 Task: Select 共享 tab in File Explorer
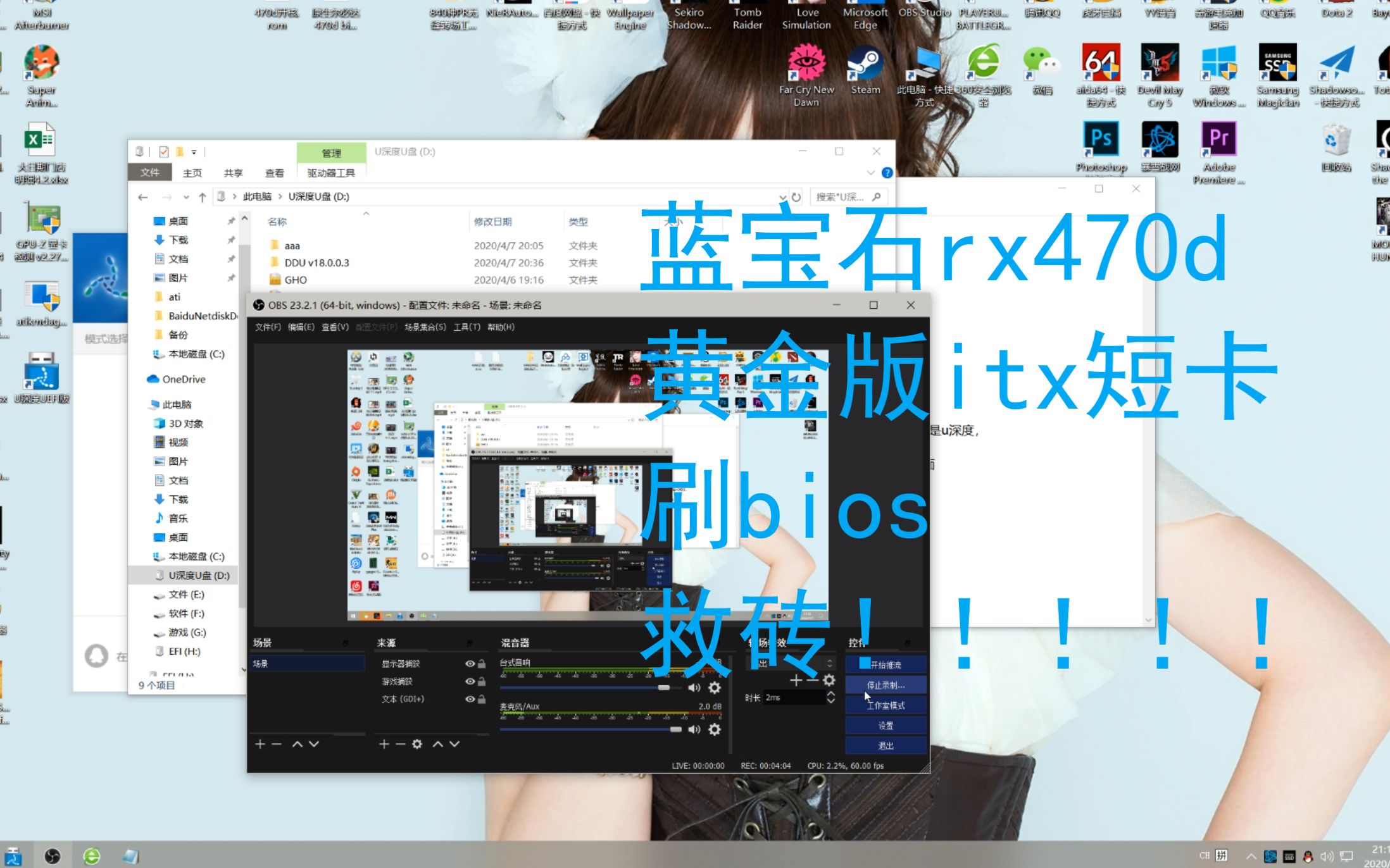pyautogui.click(x=234, y=173)
